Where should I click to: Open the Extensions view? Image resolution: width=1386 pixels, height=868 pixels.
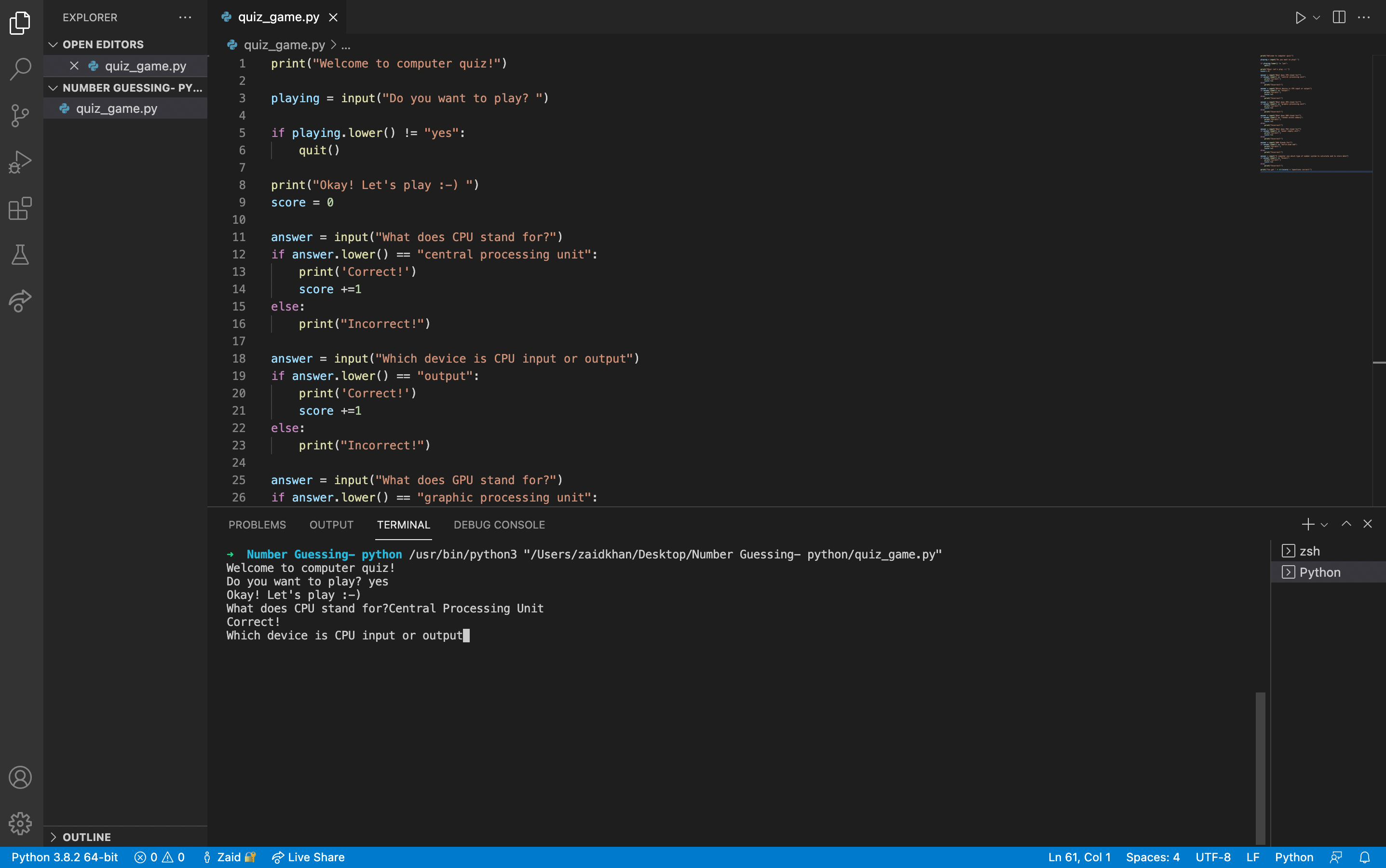21,208
